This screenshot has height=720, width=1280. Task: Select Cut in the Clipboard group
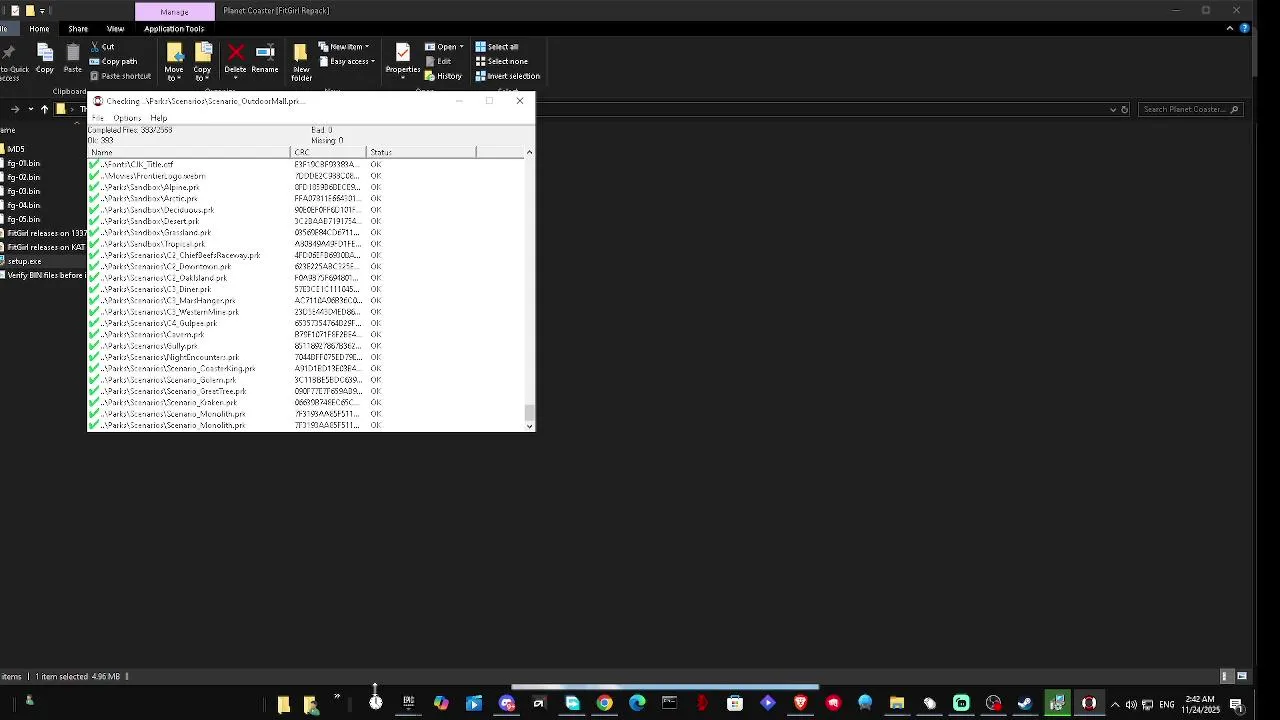[101, 47]
